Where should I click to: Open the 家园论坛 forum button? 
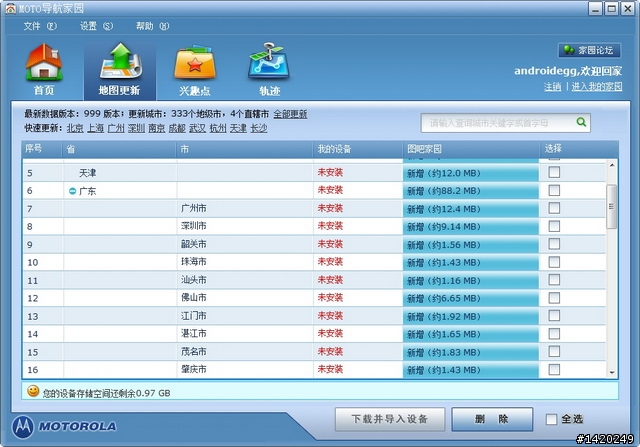(x=589, y=50)
